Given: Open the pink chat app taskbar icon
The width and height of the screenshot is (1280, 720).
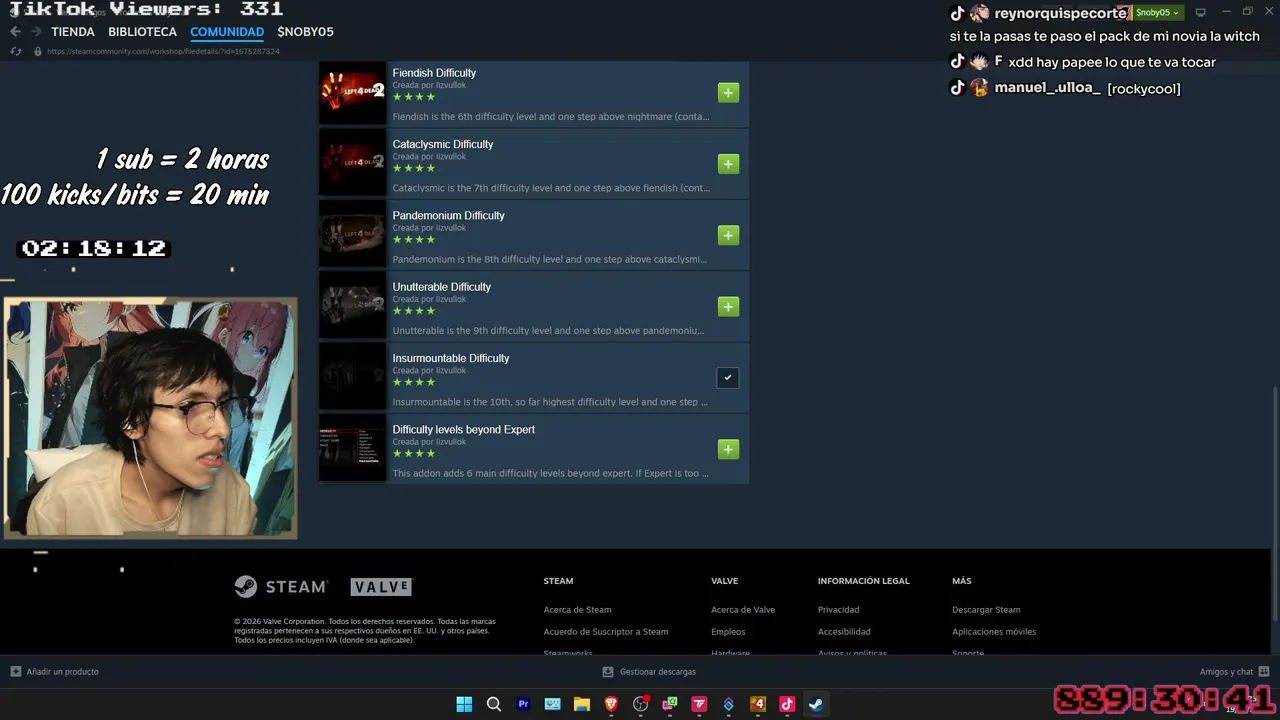Looking at the screenshot, I should (x=670, y=704).
